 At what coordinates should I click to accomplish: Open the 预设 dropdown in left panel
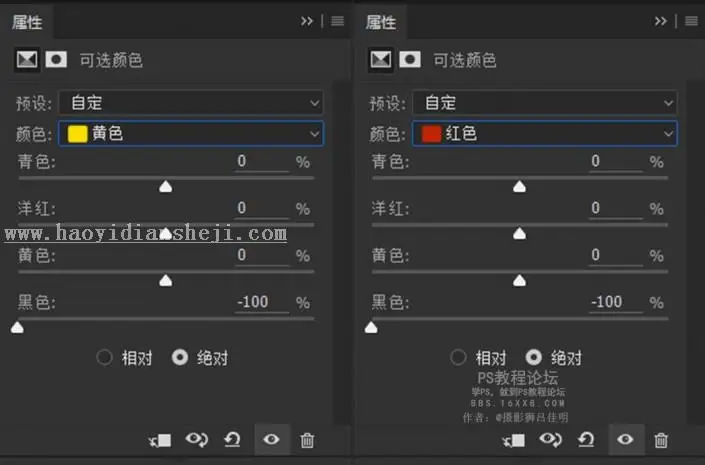pyautogui.click(x=191, y=103)
